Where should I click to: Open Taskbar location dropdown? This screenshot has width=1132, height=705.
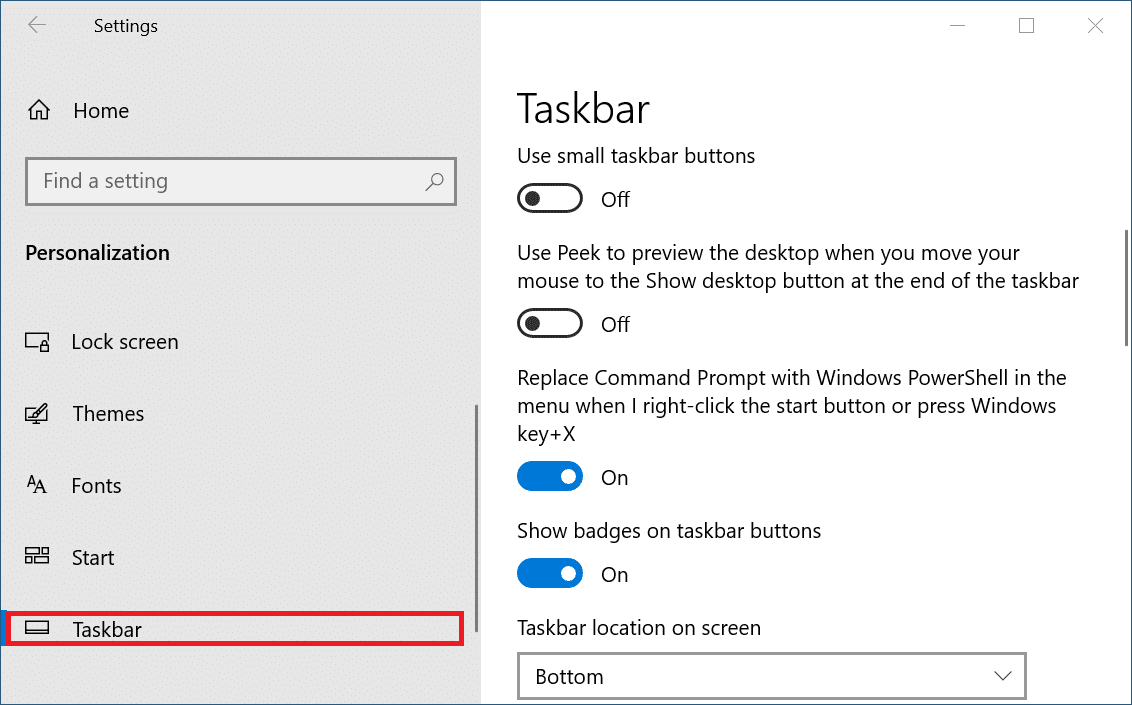coord(771,677)
